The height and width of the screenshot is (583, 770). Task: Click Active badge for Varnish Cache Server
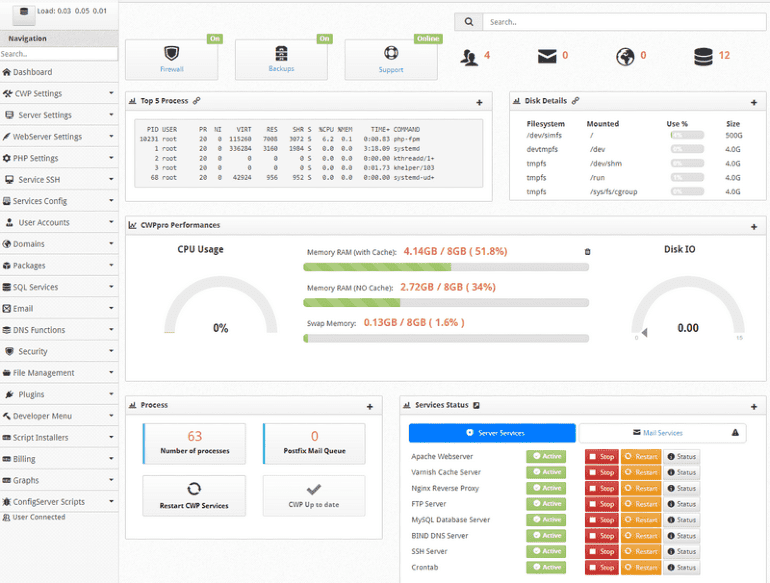[x=546, y=472]
